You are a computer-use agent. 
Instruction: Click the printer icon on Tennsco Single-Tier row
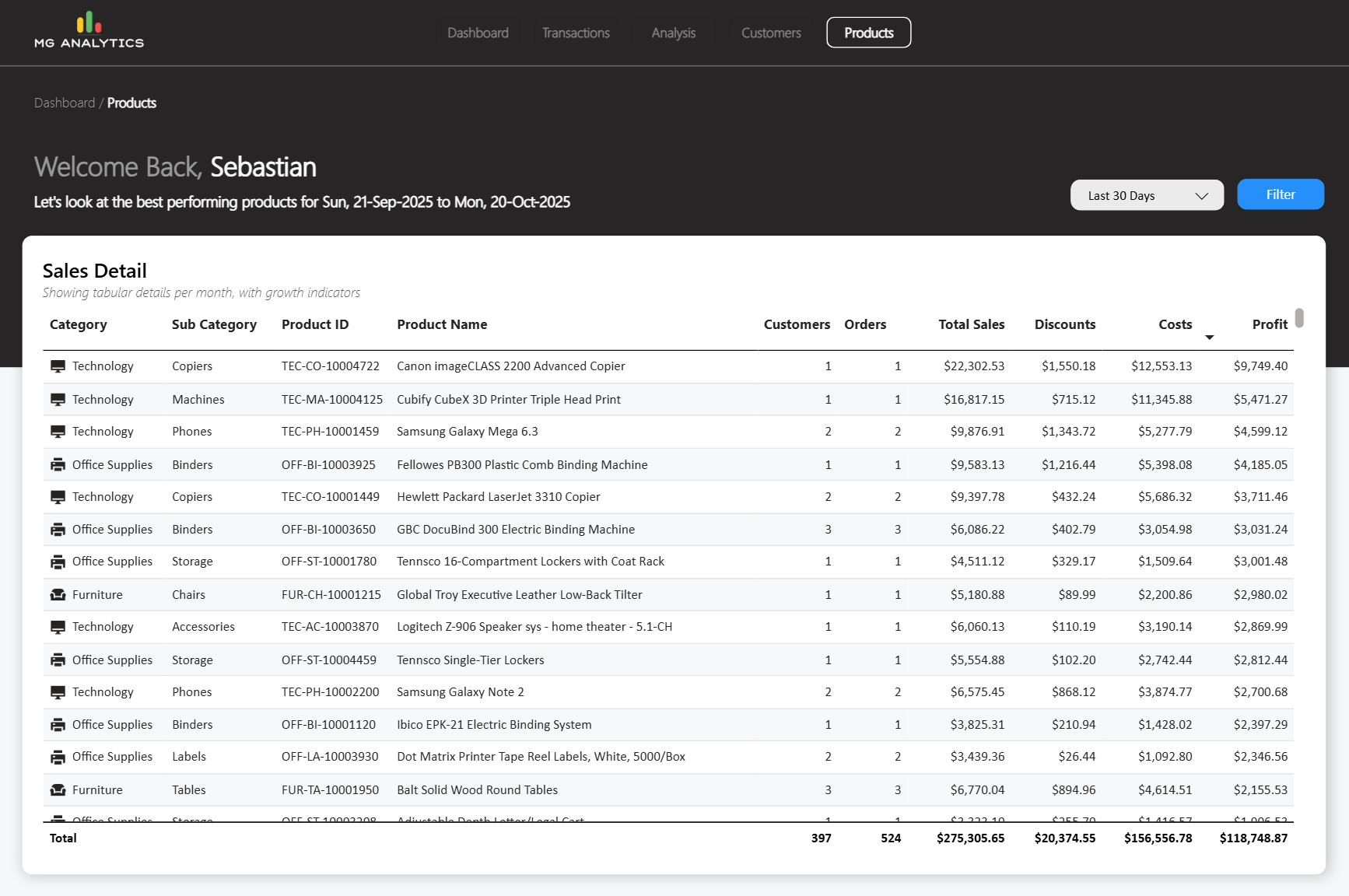[58, 660]
